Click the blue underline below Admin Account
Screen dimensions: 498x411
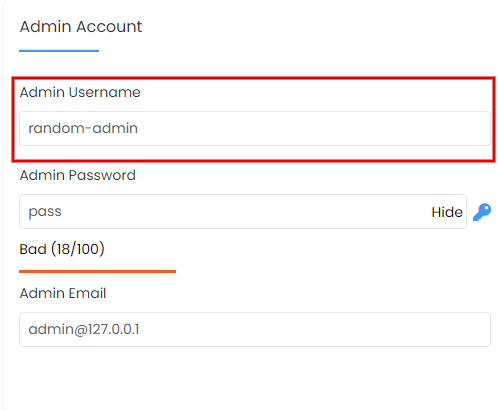tap(59, 51)
